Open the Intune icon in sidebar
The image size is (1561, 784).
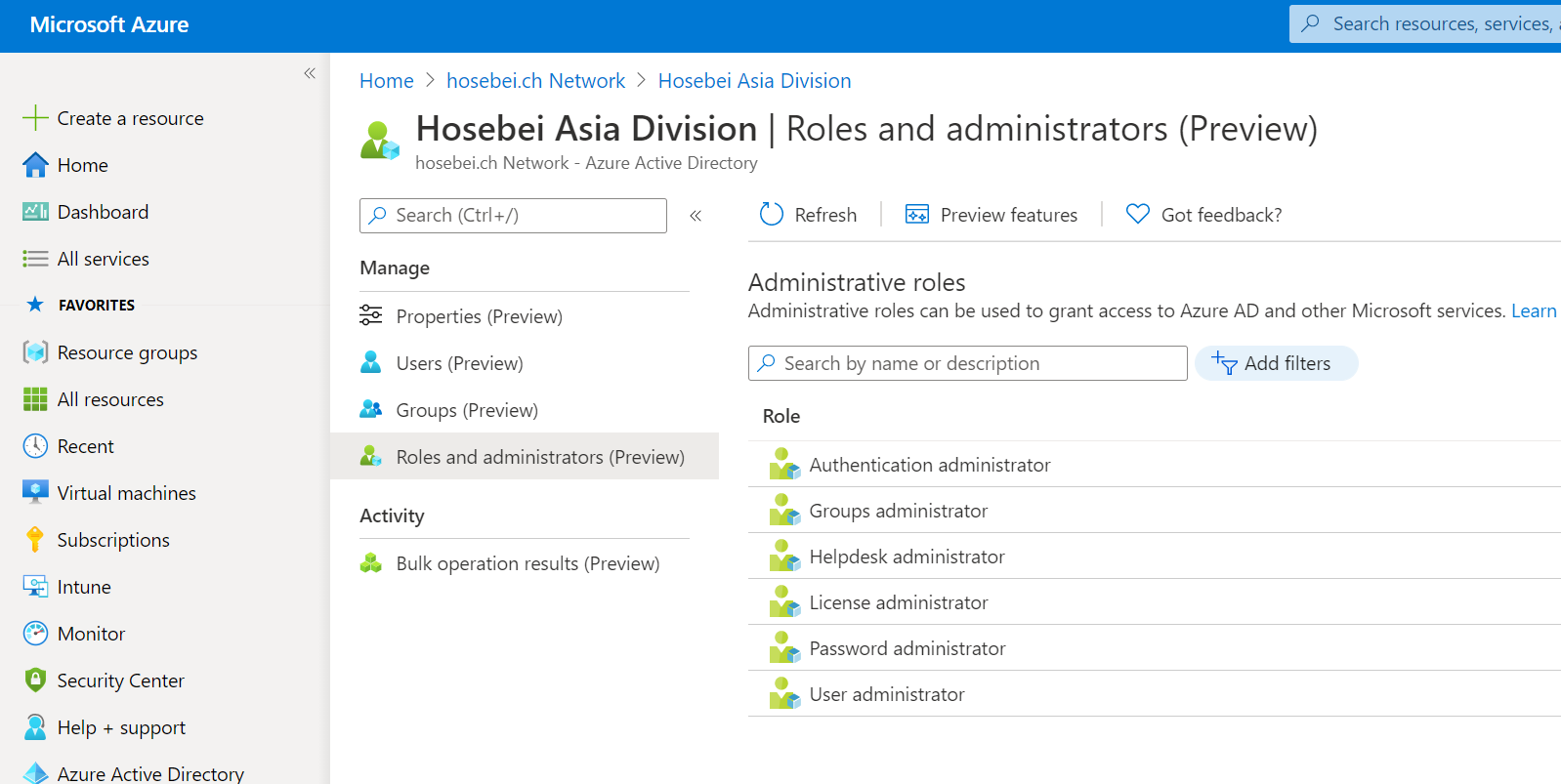[x=35, y=587]
